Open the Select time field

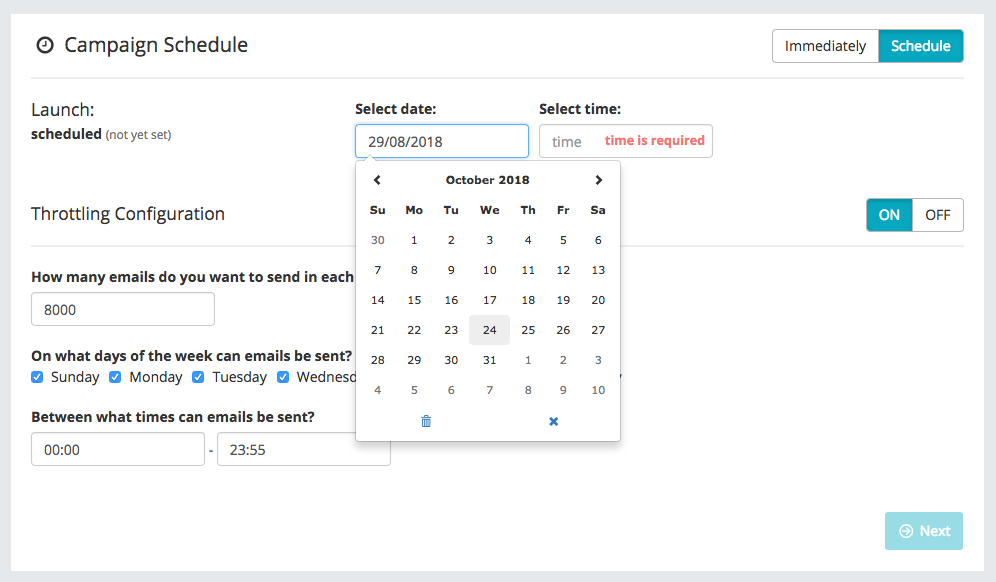coord(626,141)
